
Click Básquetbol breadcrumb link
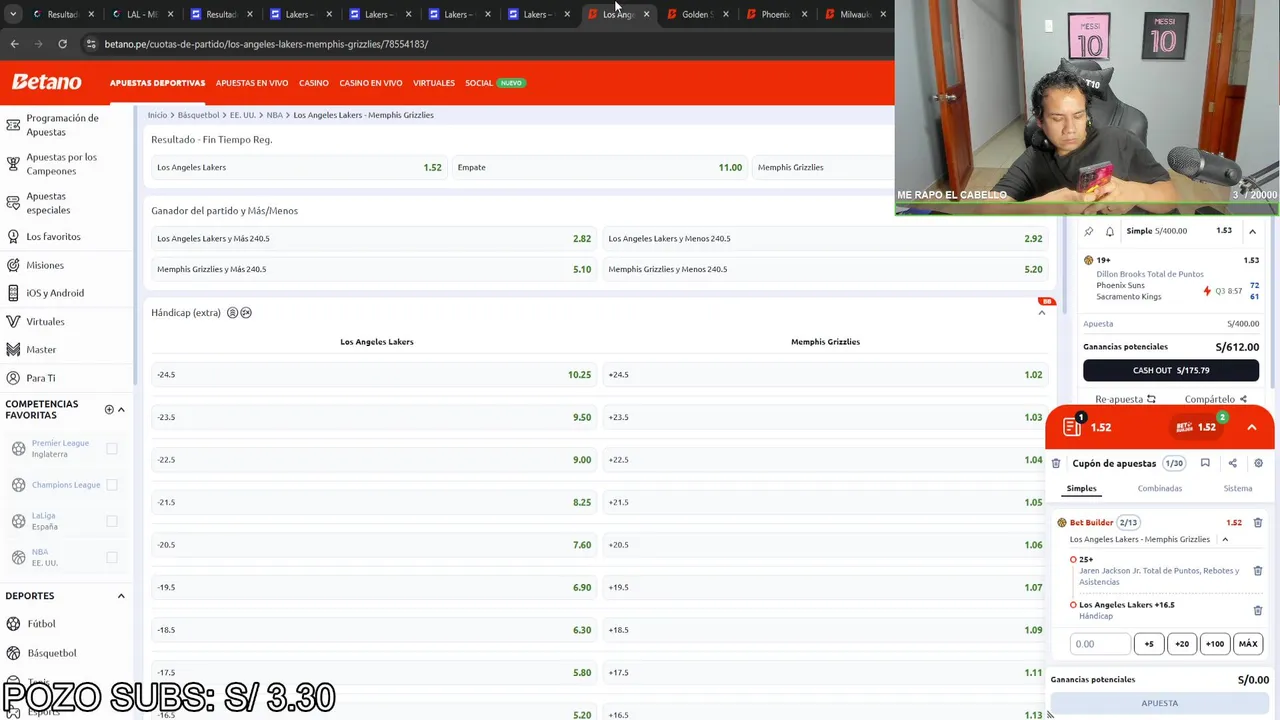click(x=198, y=115)
